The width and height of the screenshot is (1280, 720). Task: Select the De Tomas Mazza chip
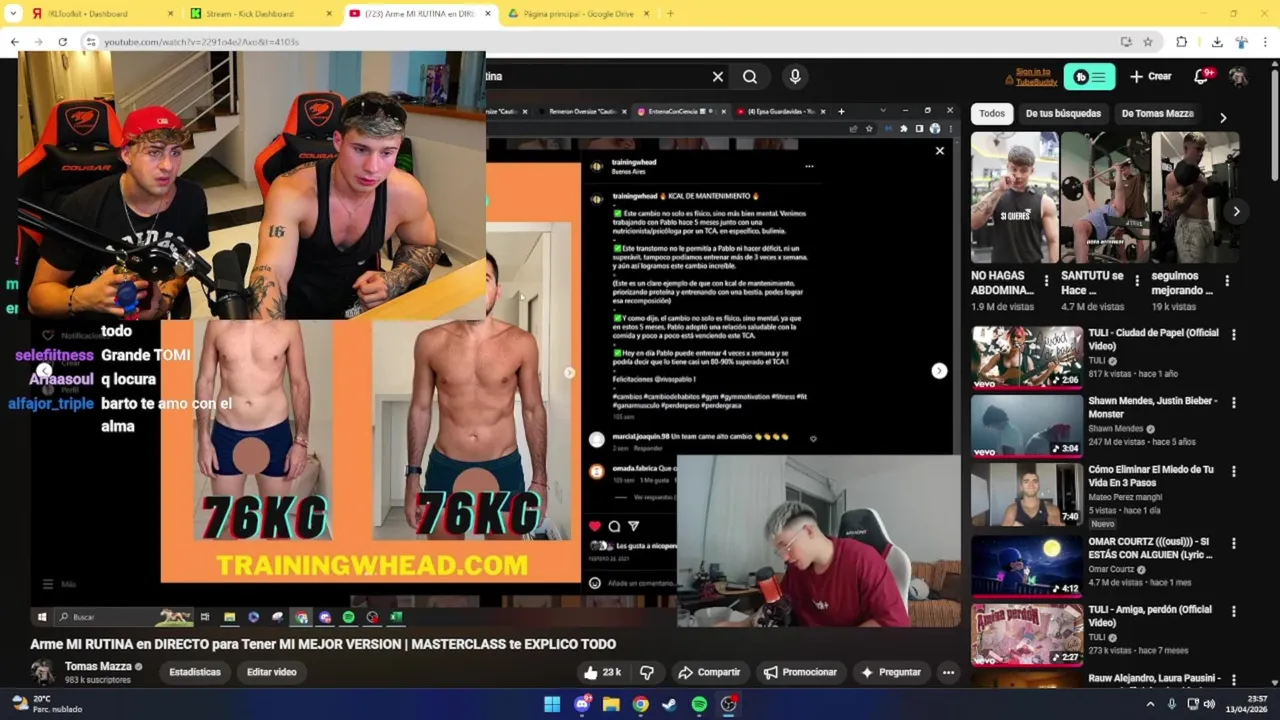(x=1157, y=114)
